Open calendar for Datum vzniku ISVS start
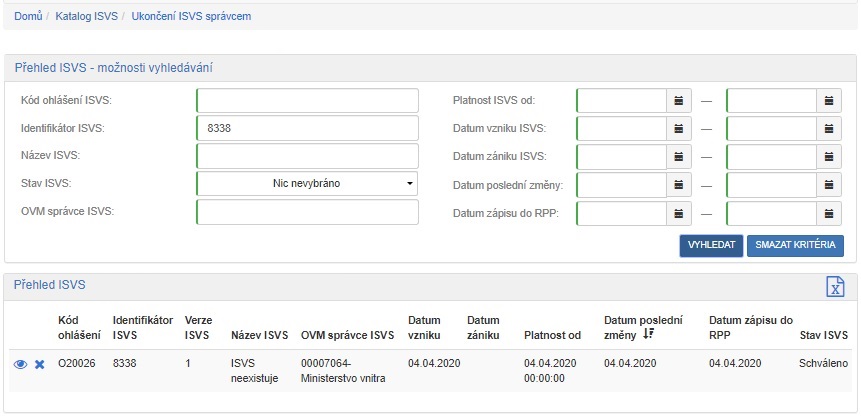The height and width of the screenshot is (416, 861). pyautogui.click(x=679, y=129)
